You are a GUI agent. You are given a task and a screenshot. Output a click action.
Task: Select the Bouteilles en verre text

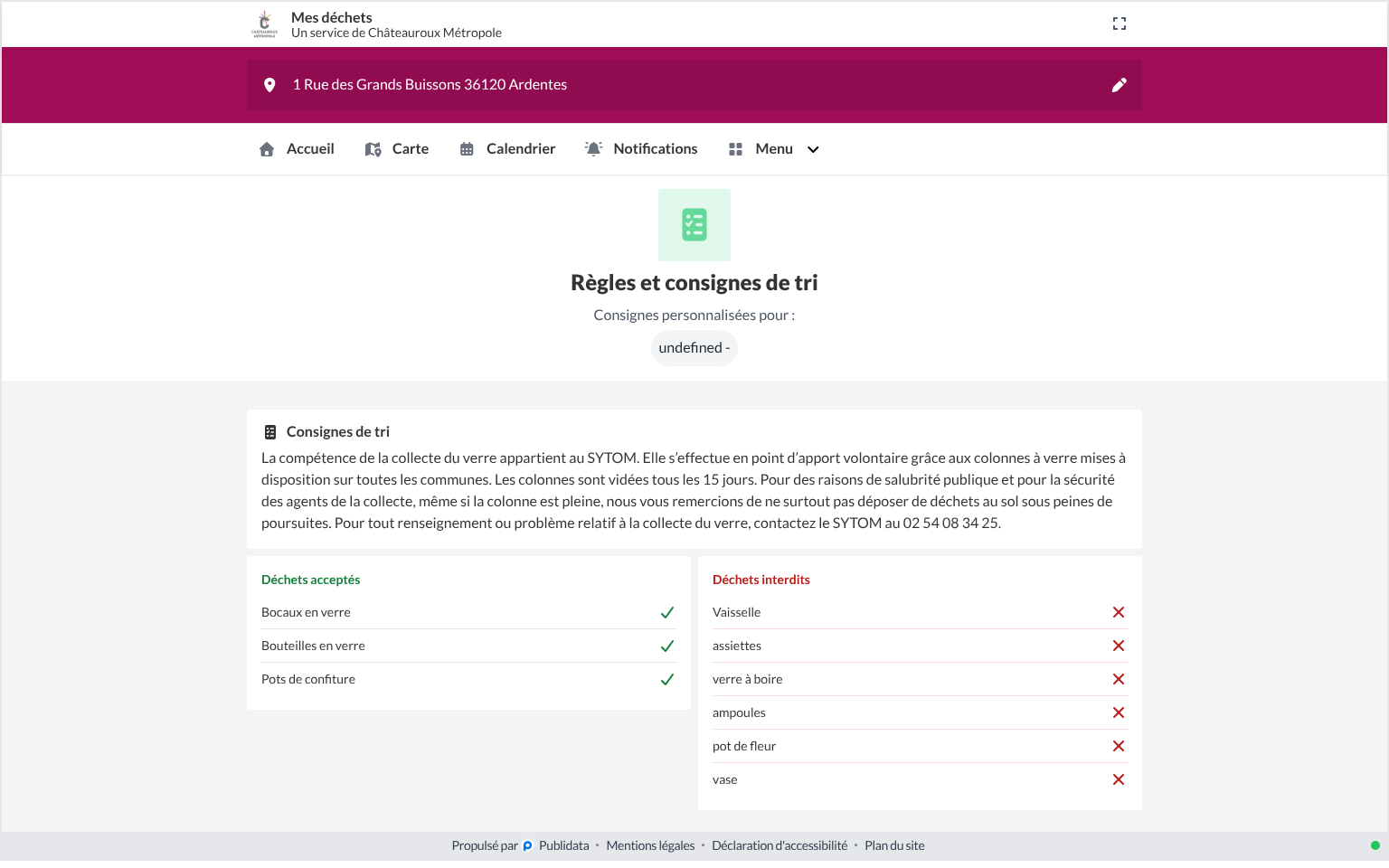click(313, 646)
